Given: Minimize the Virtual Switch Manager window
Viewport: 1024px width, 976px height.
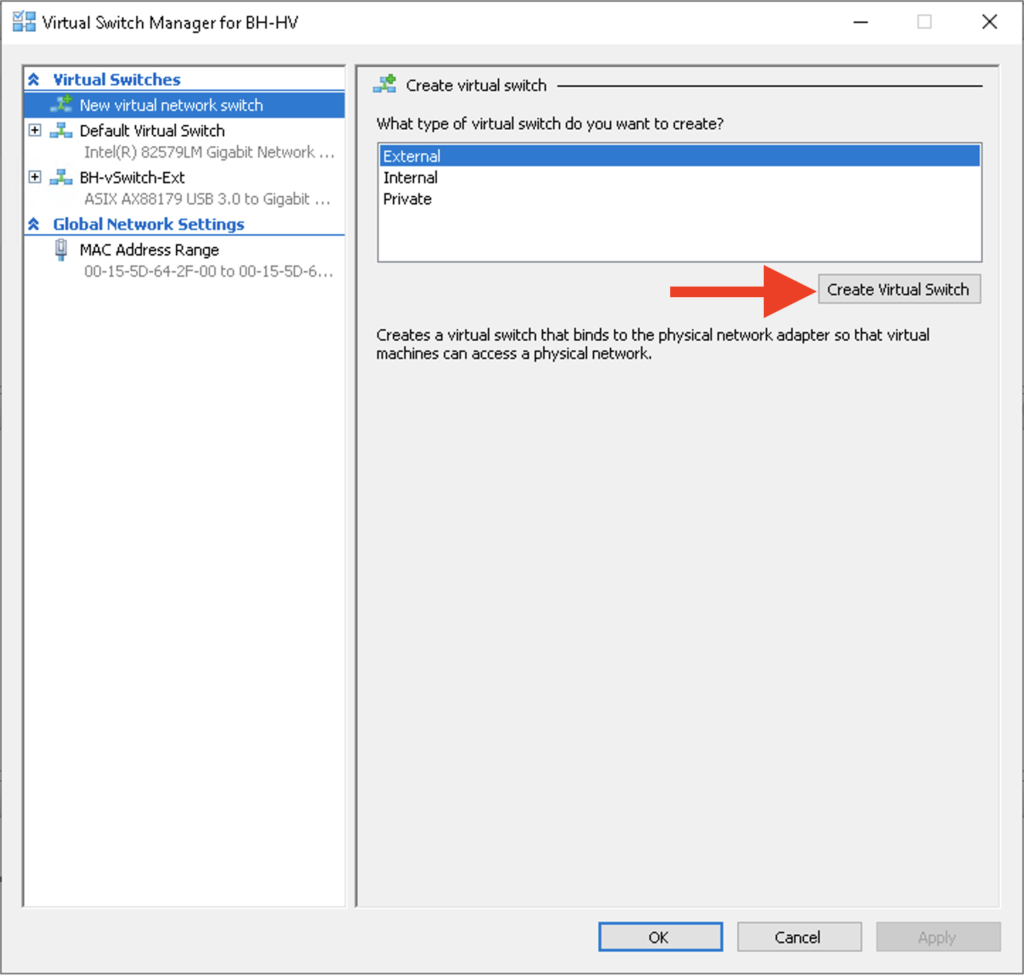Looking at the screenshot, I should click(x=861, y=22).
